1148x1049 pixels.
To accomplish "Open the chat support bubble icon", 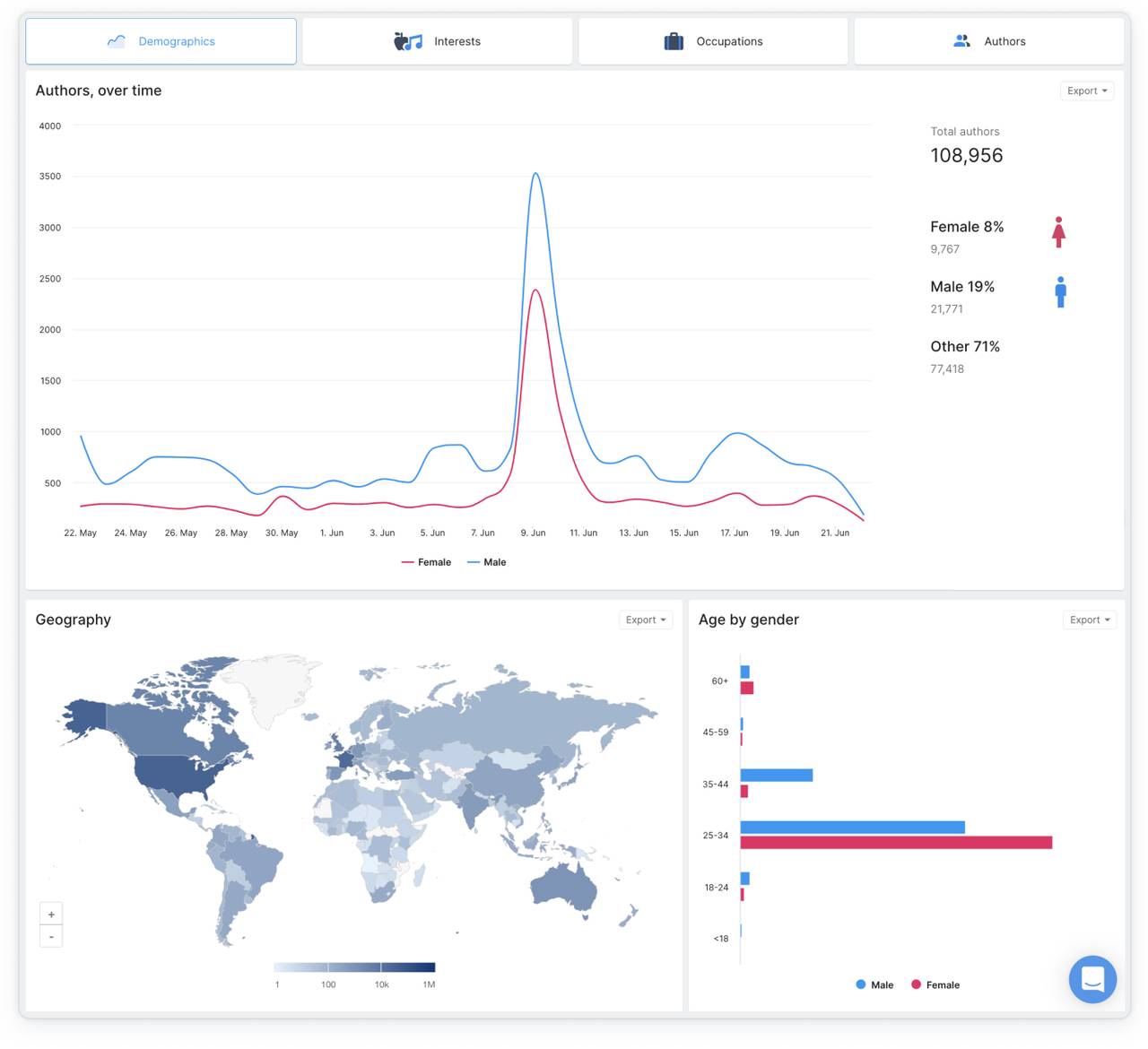I will click(1092, 979).
